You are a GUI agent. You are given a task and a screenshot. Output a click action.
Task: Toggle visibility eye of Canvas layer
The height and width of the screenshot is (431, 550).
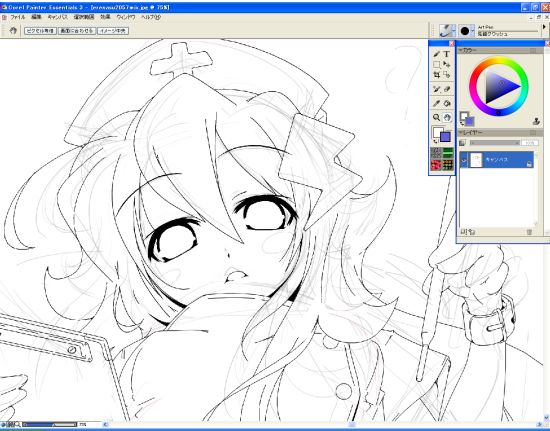point(464,160)
